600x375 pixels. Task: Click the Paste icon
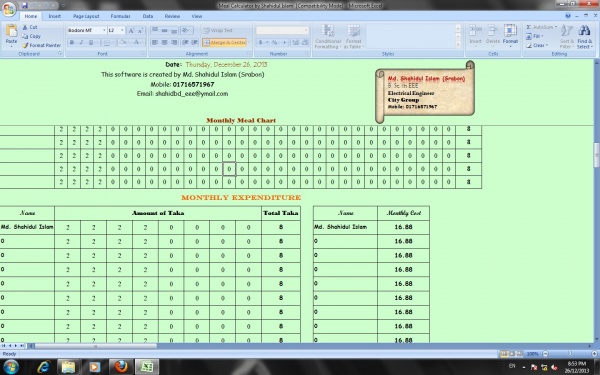pyautogui.click(x=11, y=31)
